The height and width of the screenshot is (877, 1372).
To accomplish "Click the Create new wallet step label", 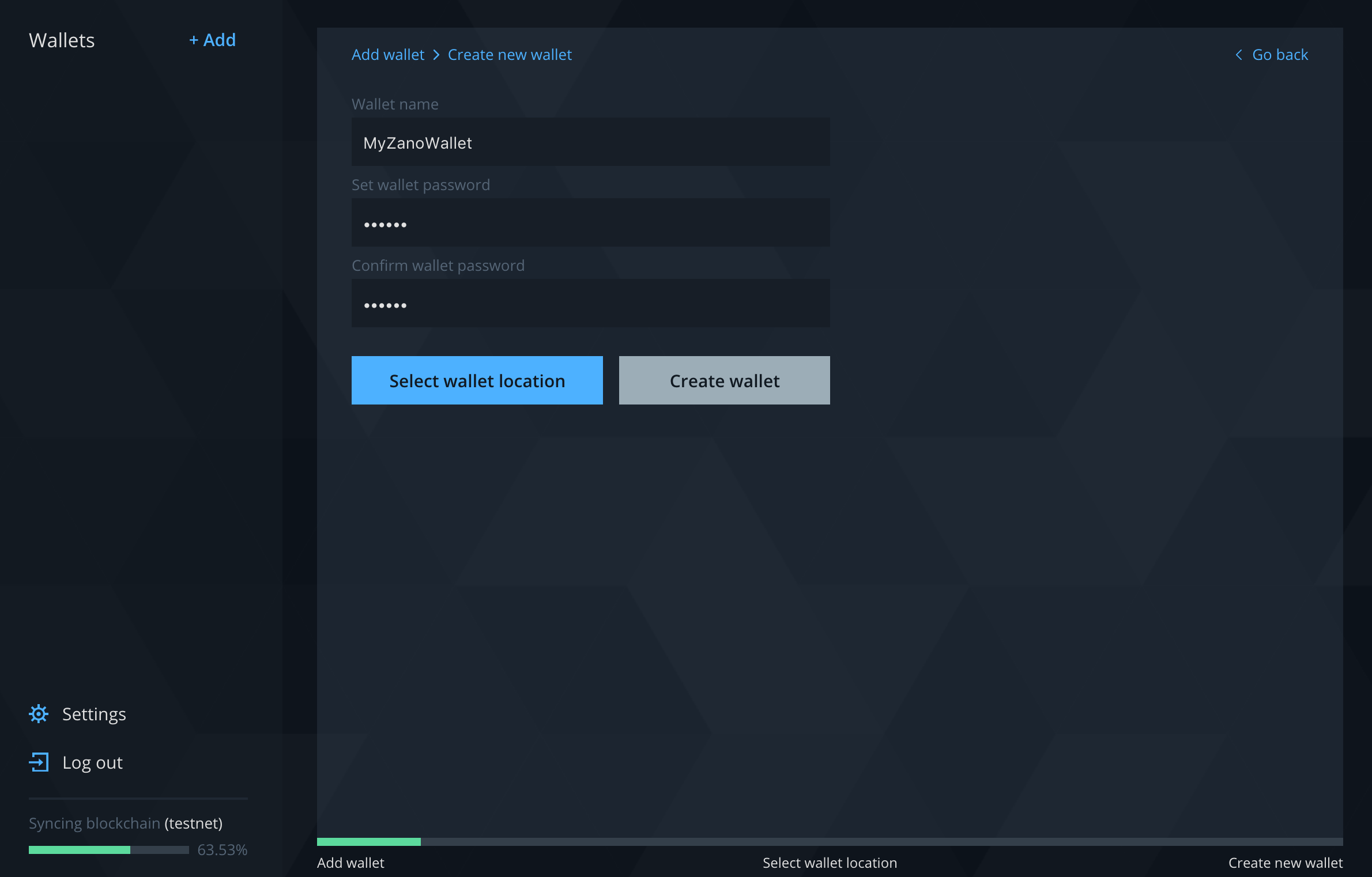I will pos(1285,863).
